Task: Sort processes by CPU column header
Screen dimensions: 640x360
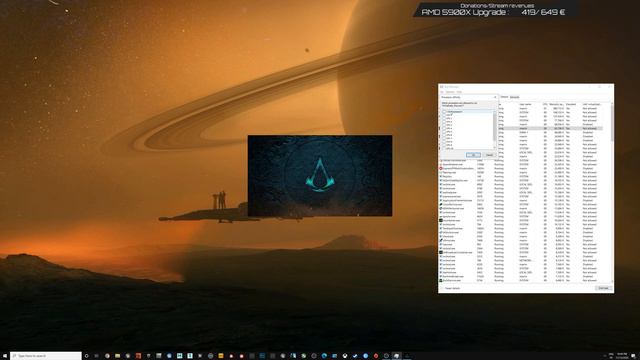Action: point(545,104)
